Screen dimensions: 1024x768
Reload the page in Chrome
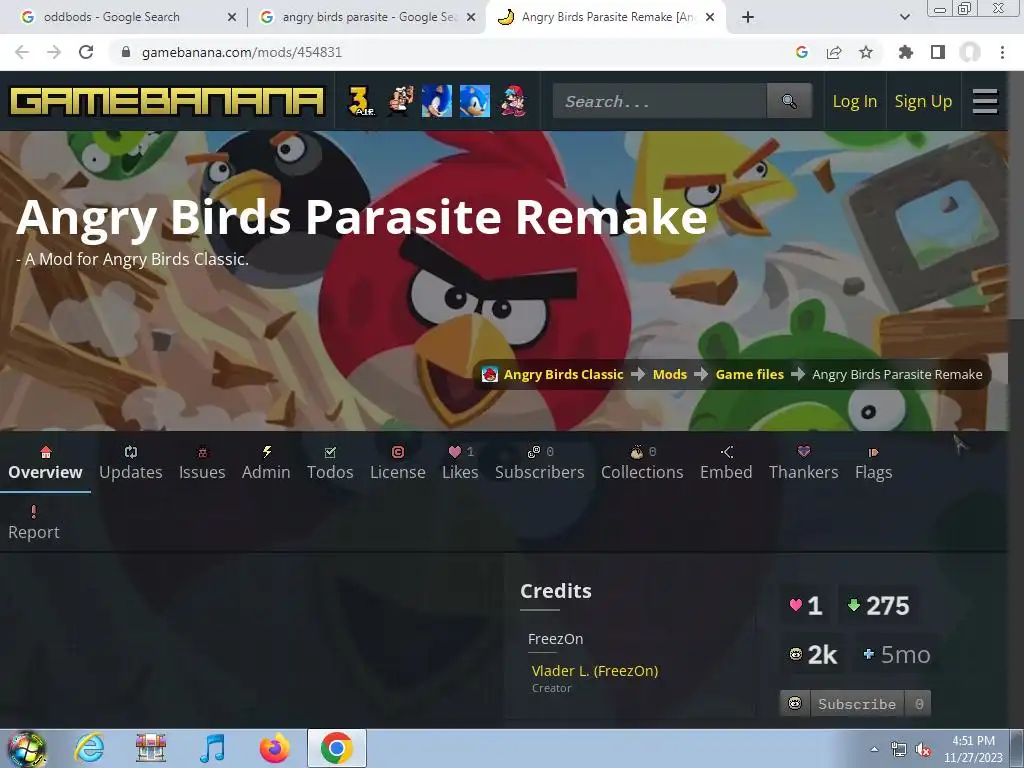tap(86, 52)
